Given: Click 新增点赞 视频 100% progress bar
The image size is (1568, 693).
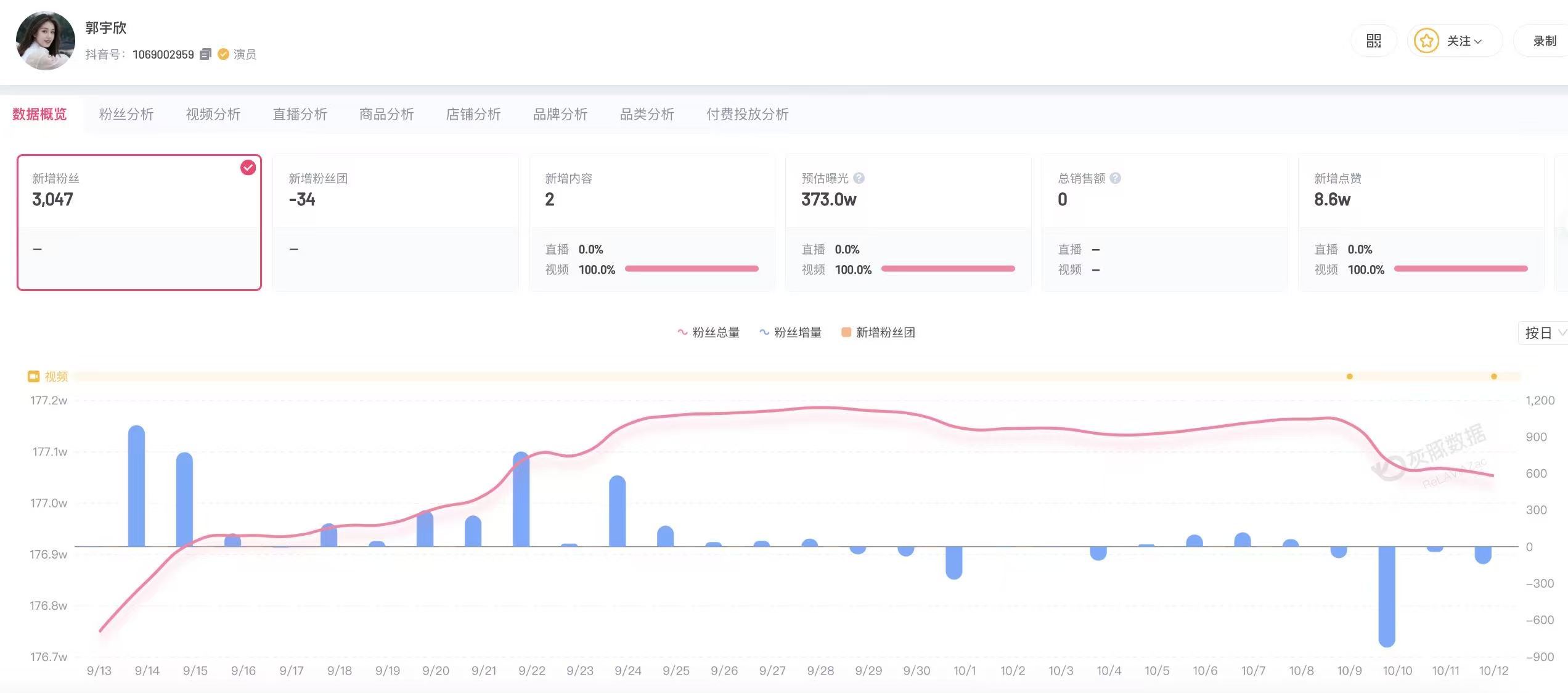Looking at the screenshot, I should (x=1461, y=269).
